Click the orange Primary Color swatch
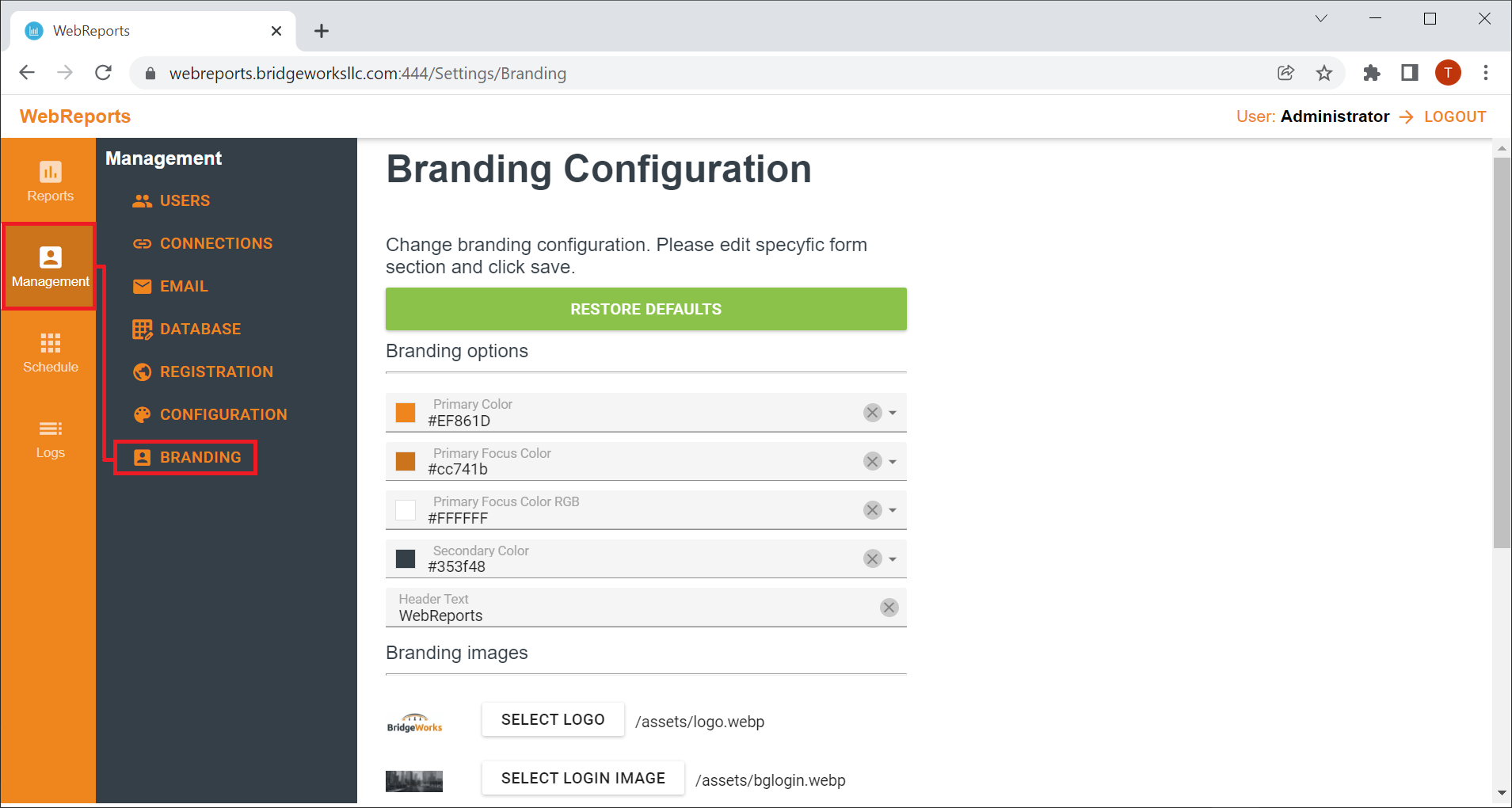 tap(406, 413)
